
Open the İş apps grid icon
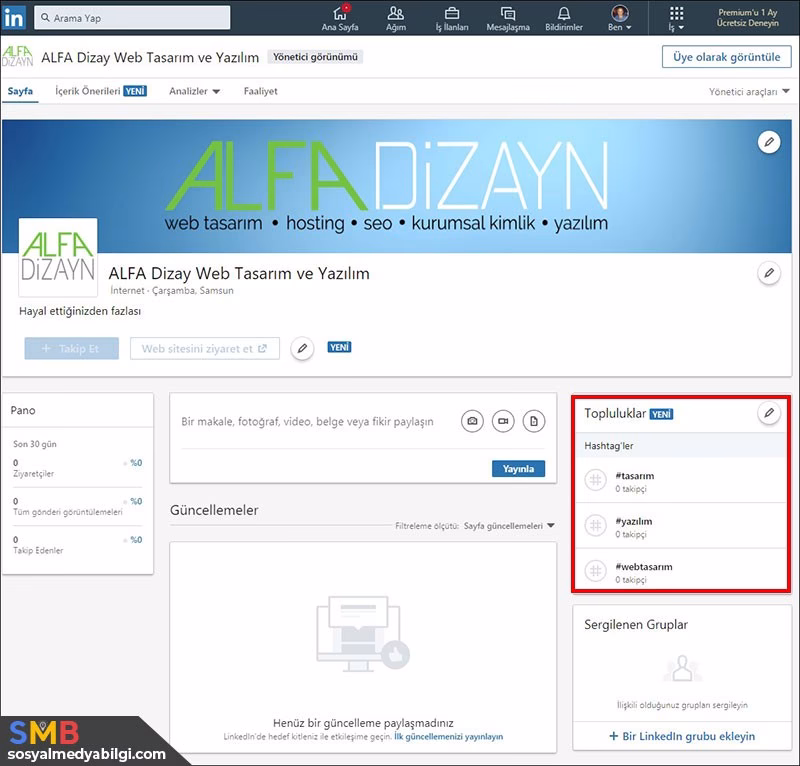coord(676,16)
